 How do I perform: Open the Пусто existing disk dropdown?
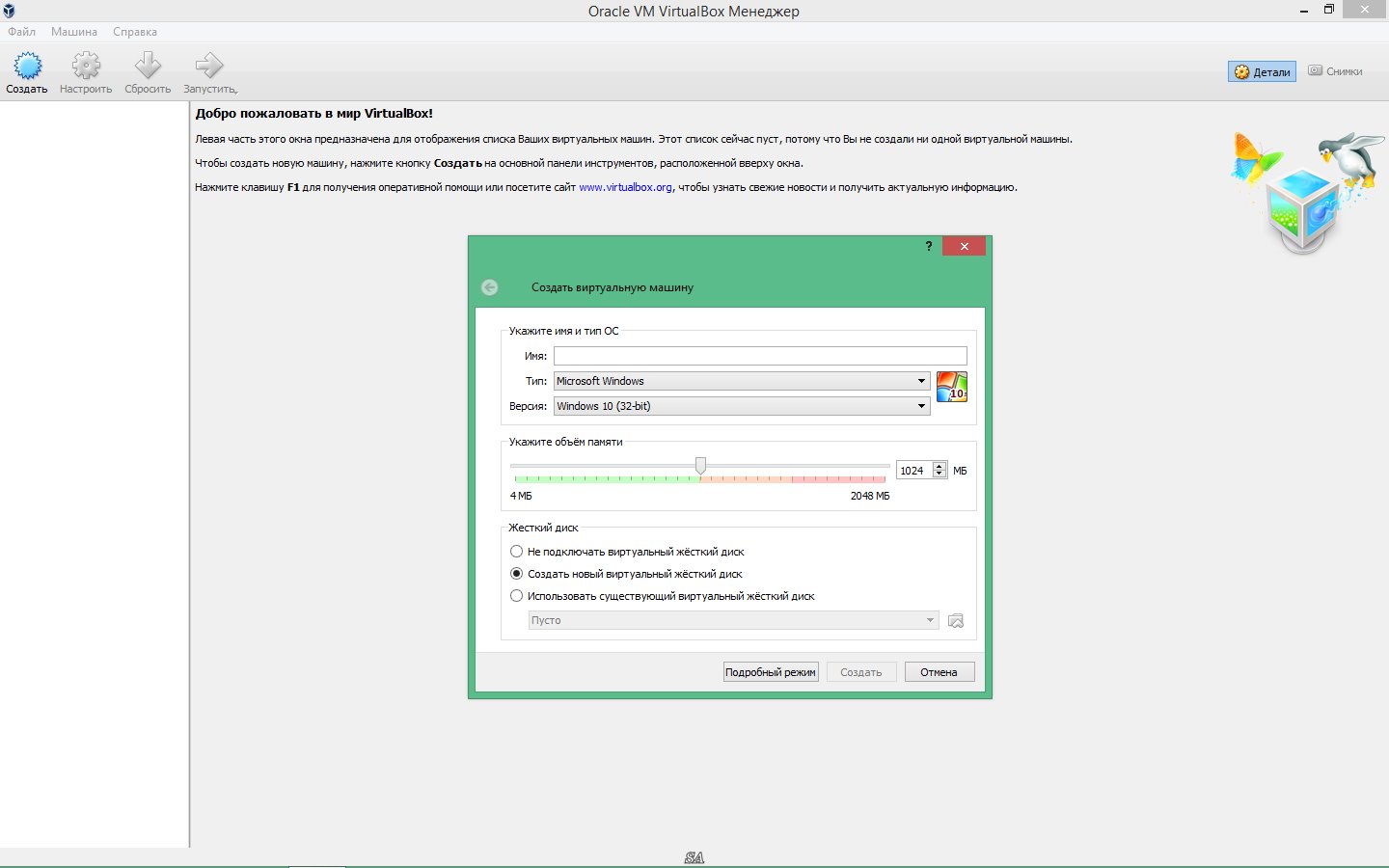(733, 620)
